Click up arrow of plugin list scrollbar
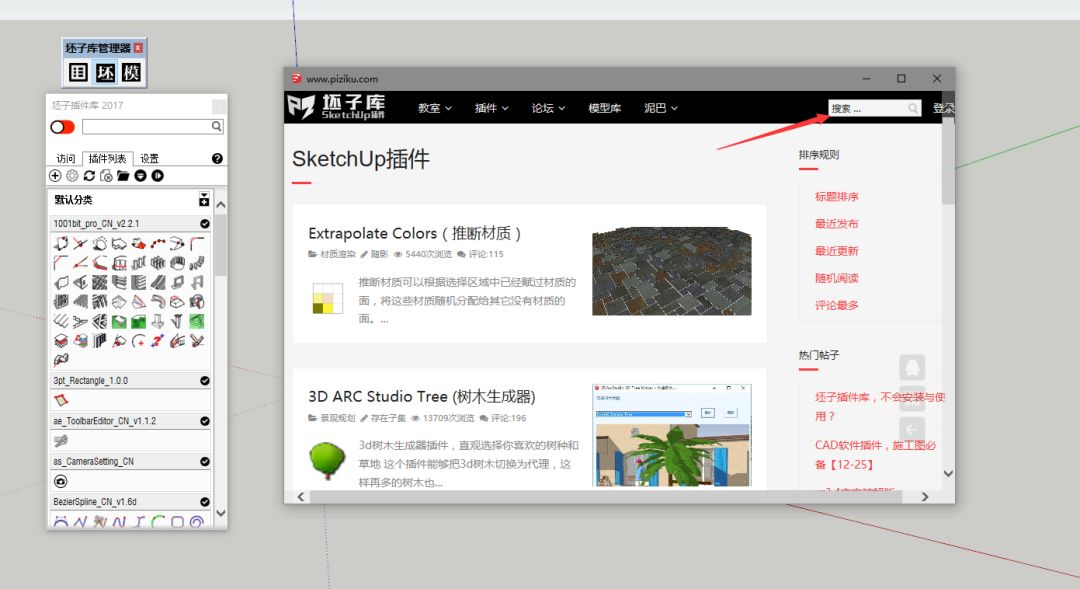Screen dimensions: 1080x589 pyautogui.click(x=220, y=205)
